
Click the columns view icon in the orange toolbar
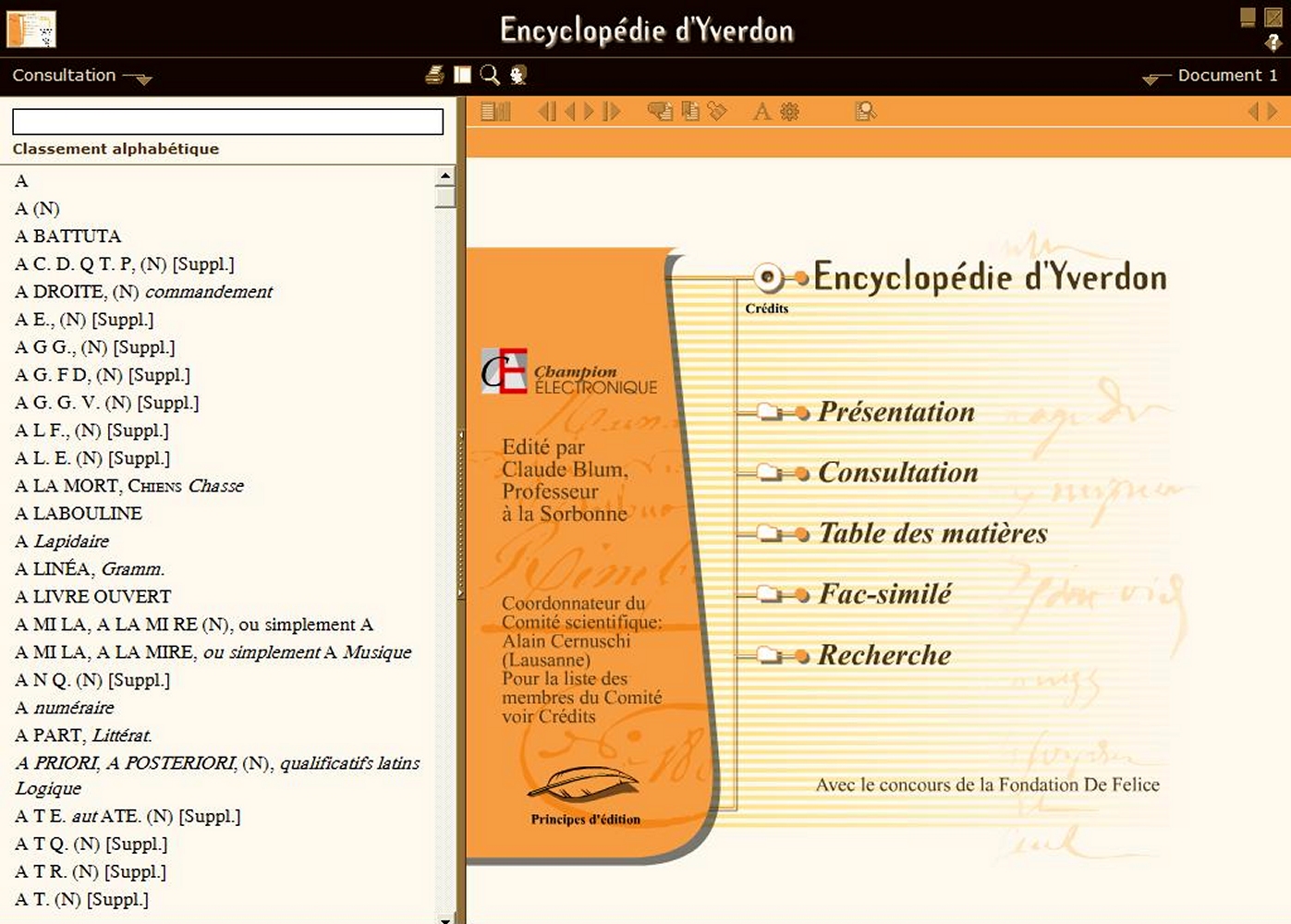(x=495, y=112)
